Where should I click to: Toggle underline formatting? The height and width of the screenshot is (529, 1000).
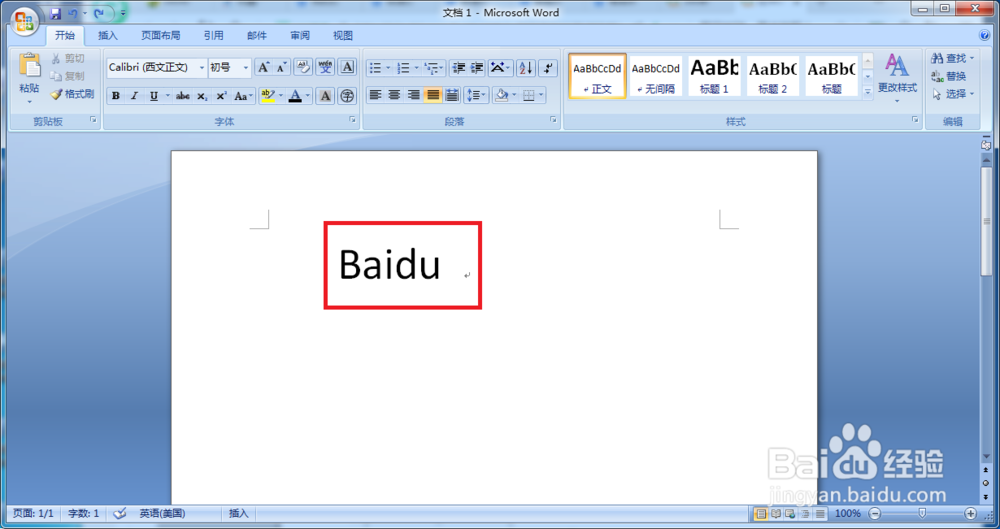pos(154,96)
